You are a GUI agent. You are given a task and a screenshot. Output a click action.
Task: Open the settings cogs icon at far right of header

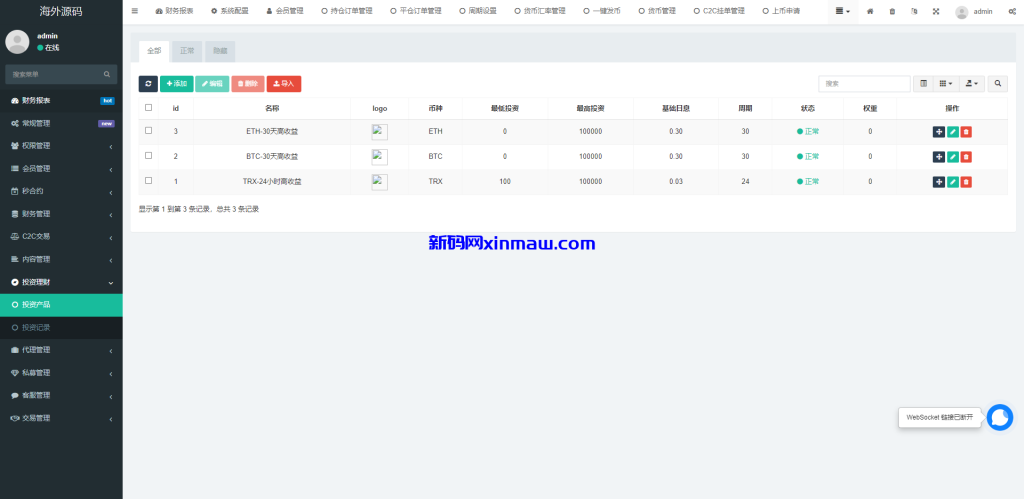(1012, 11)
